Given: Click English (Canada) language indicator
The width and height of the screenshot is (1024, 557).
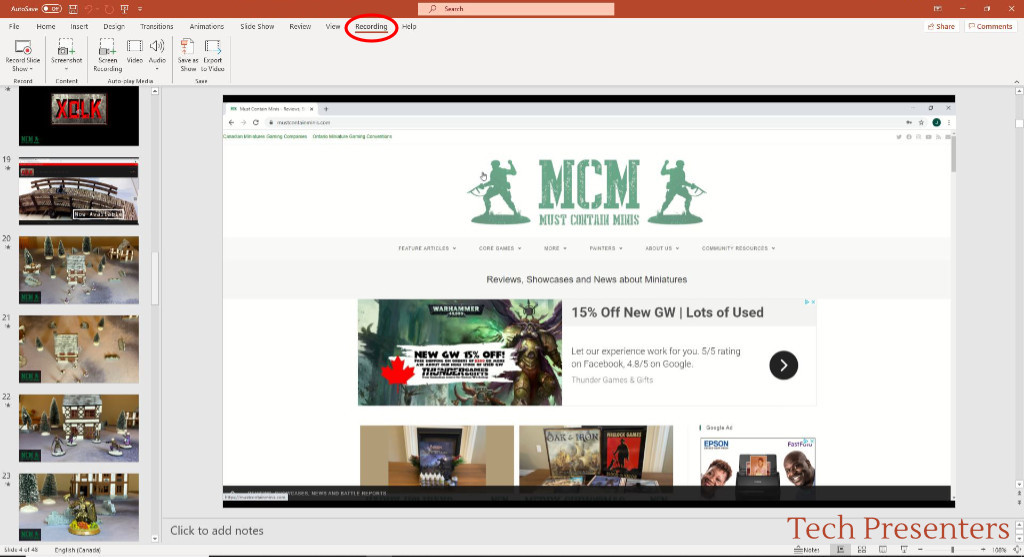Looking at the screenshot, I should [77, 550].
